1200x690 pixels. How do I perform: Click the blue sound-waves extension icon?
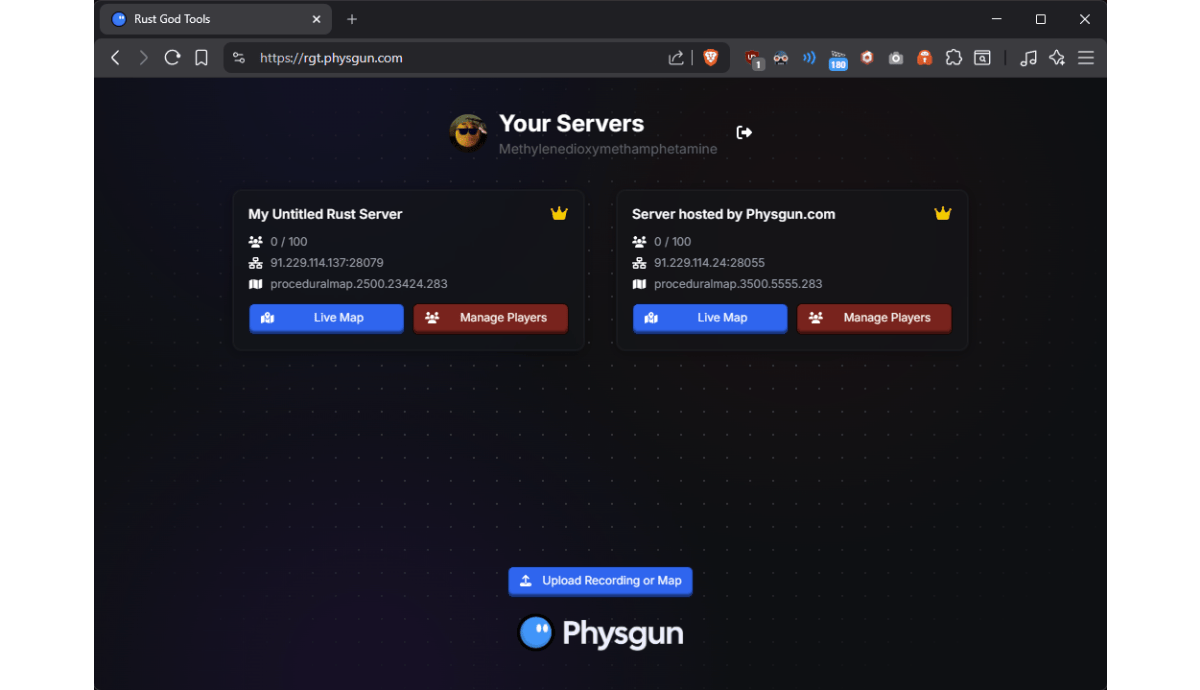tap(809, 58)
